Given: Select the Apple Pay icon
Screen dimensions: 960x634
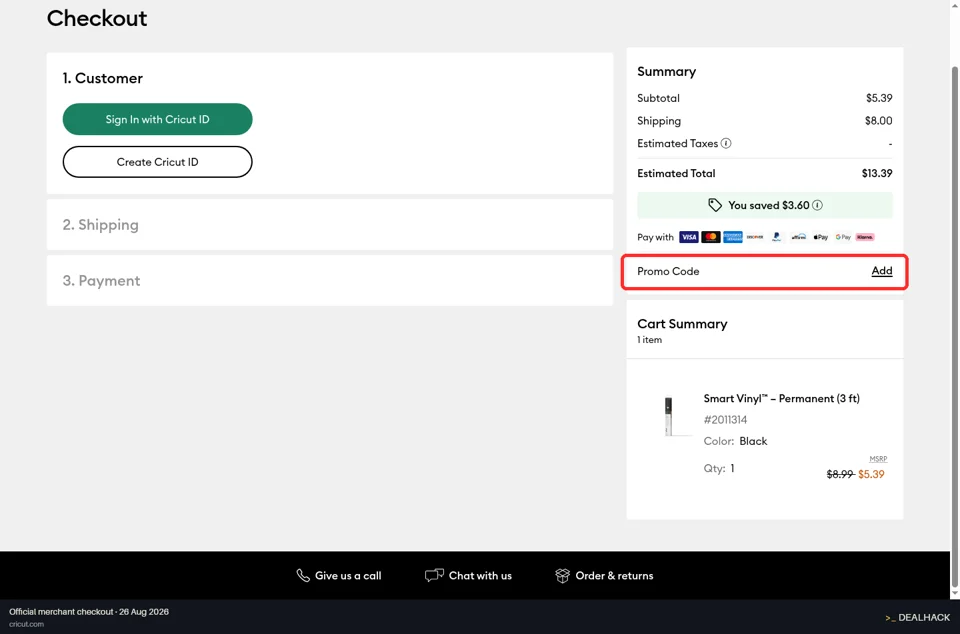Looking at the screenshot, I should (x=820, y=237).
